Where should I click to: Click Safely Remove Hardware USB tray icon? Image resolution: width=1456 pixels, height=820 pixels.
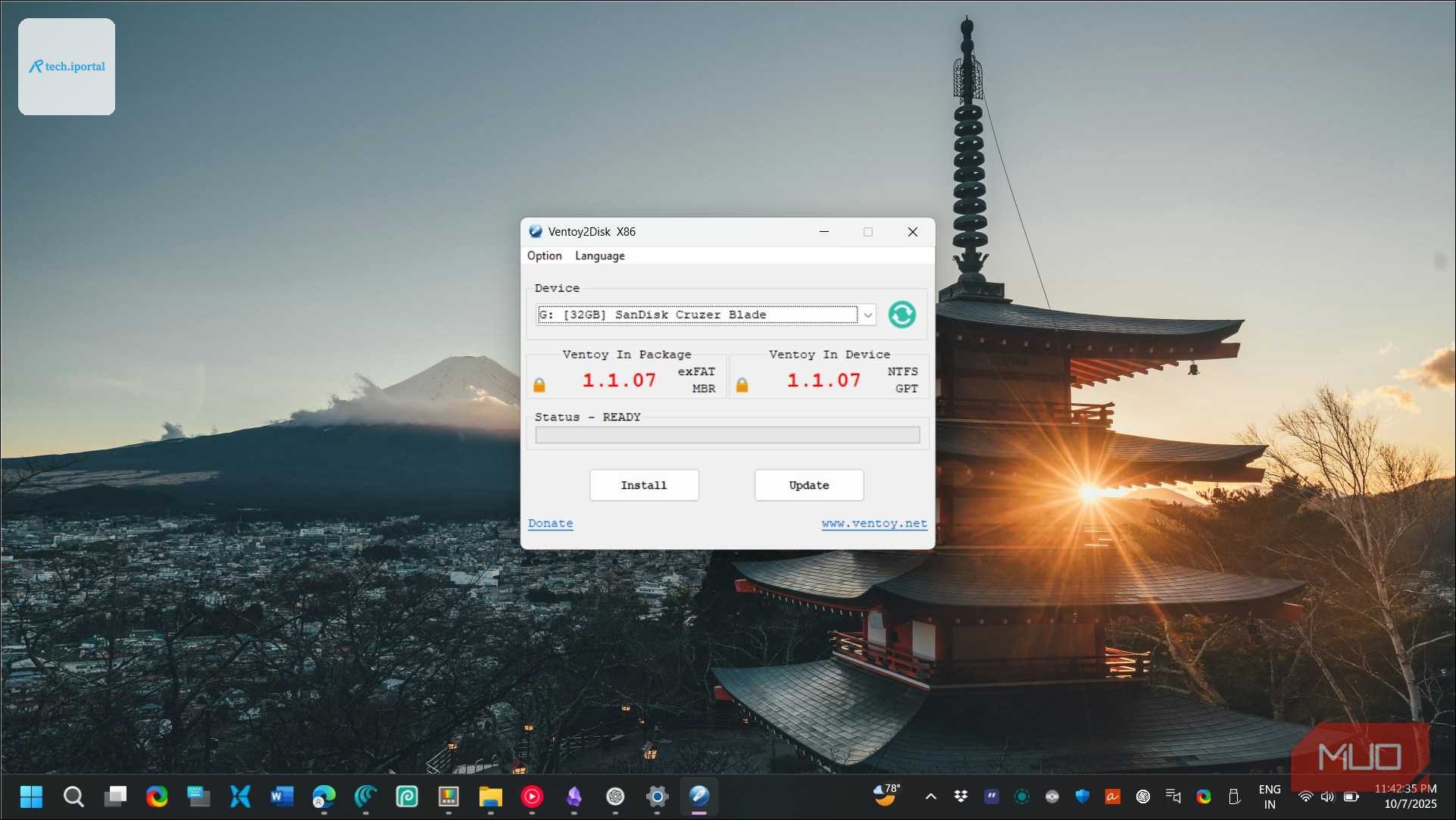point(1234,797)
